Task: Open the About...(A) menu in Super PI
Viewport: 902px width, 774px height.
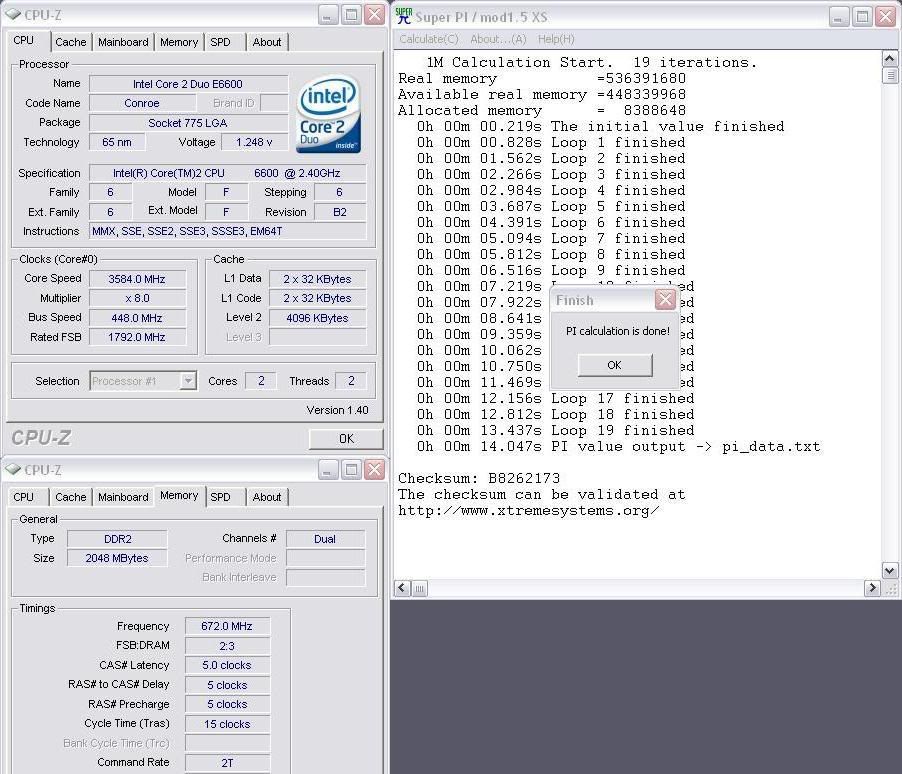Action: tap(498, 39)
